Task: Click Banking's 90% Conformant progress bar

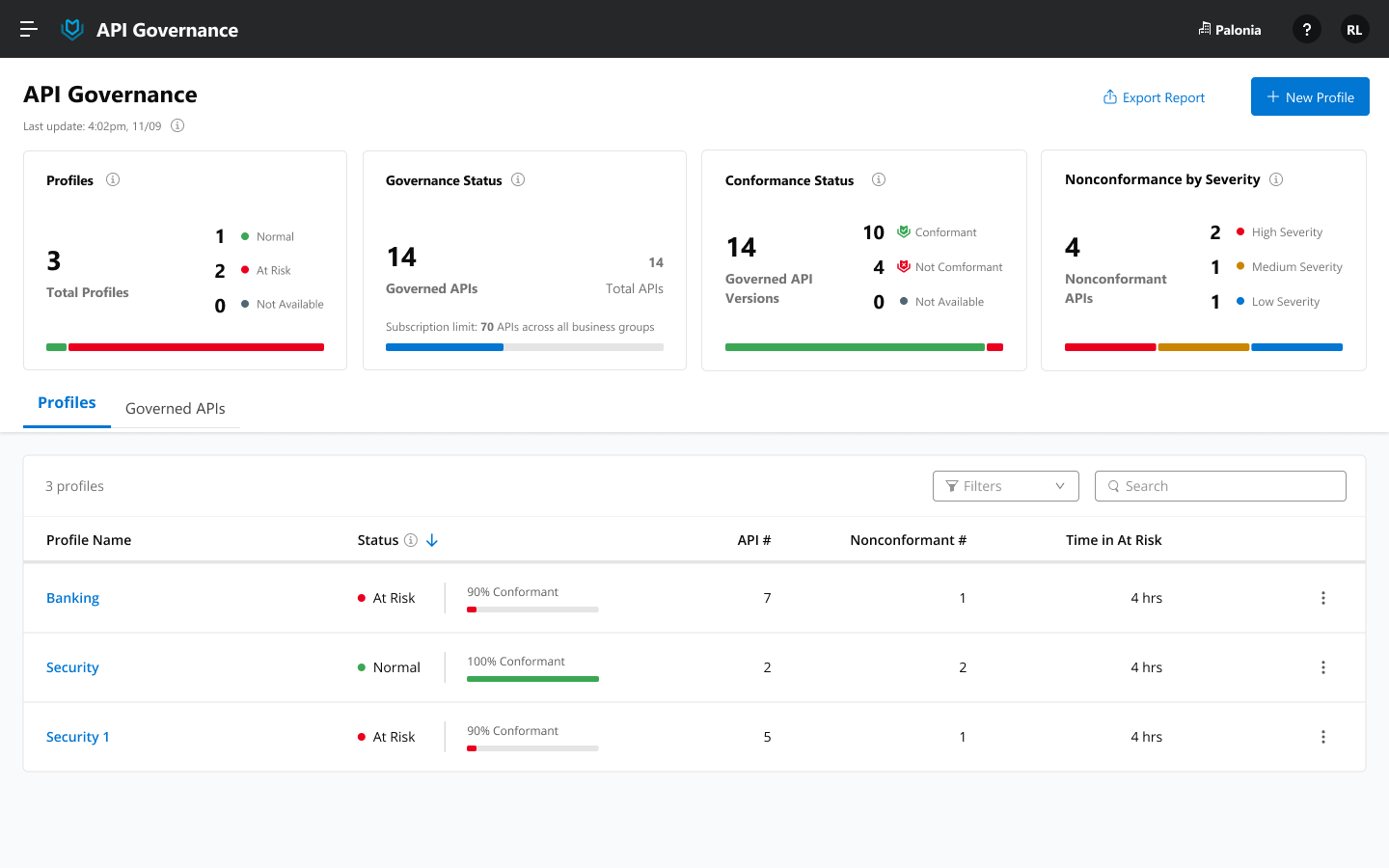Action: coord(532,610)
